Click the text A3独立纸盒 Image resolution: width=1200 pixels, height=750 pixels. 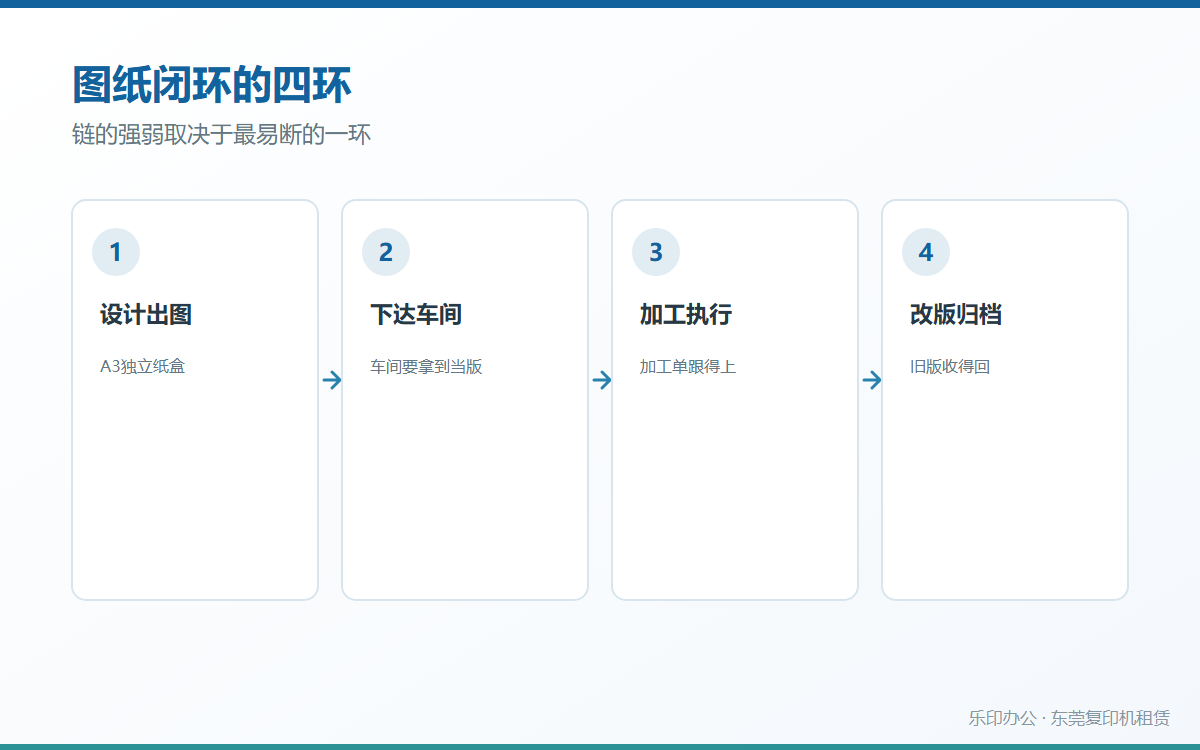143,367
